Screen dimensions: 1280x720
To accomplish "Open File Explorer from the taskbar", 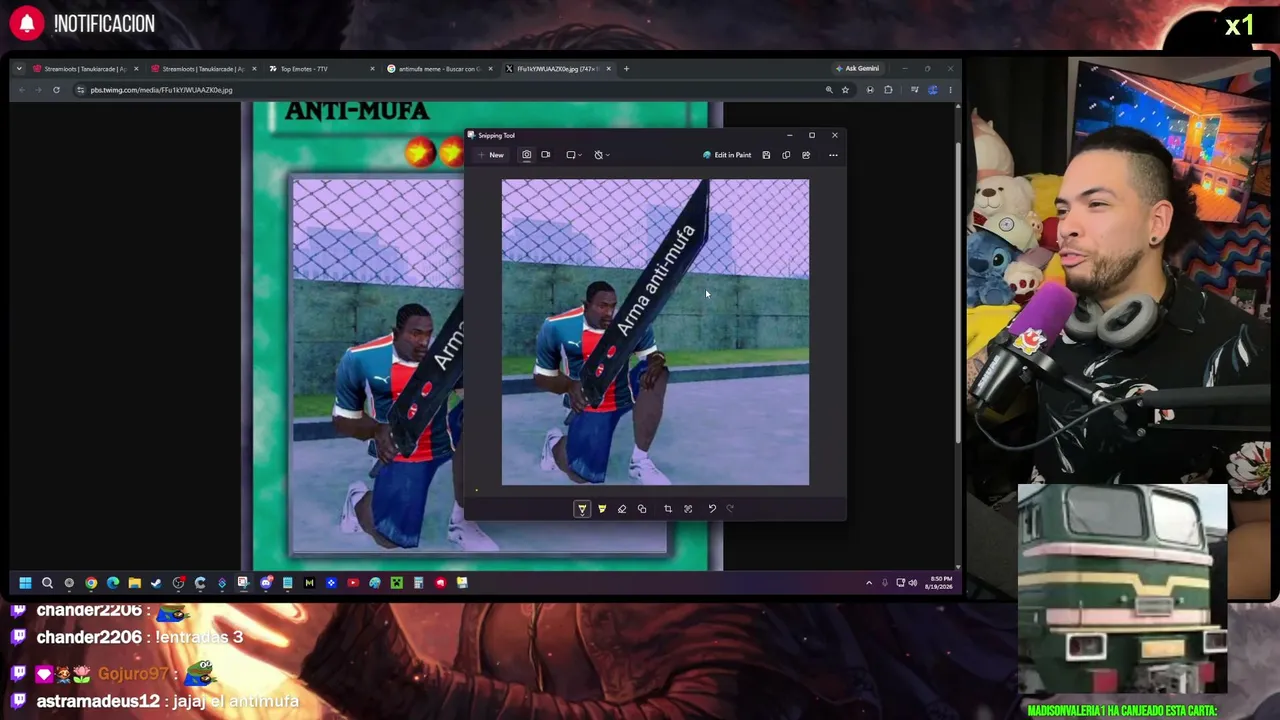I will tap(134, 583).
